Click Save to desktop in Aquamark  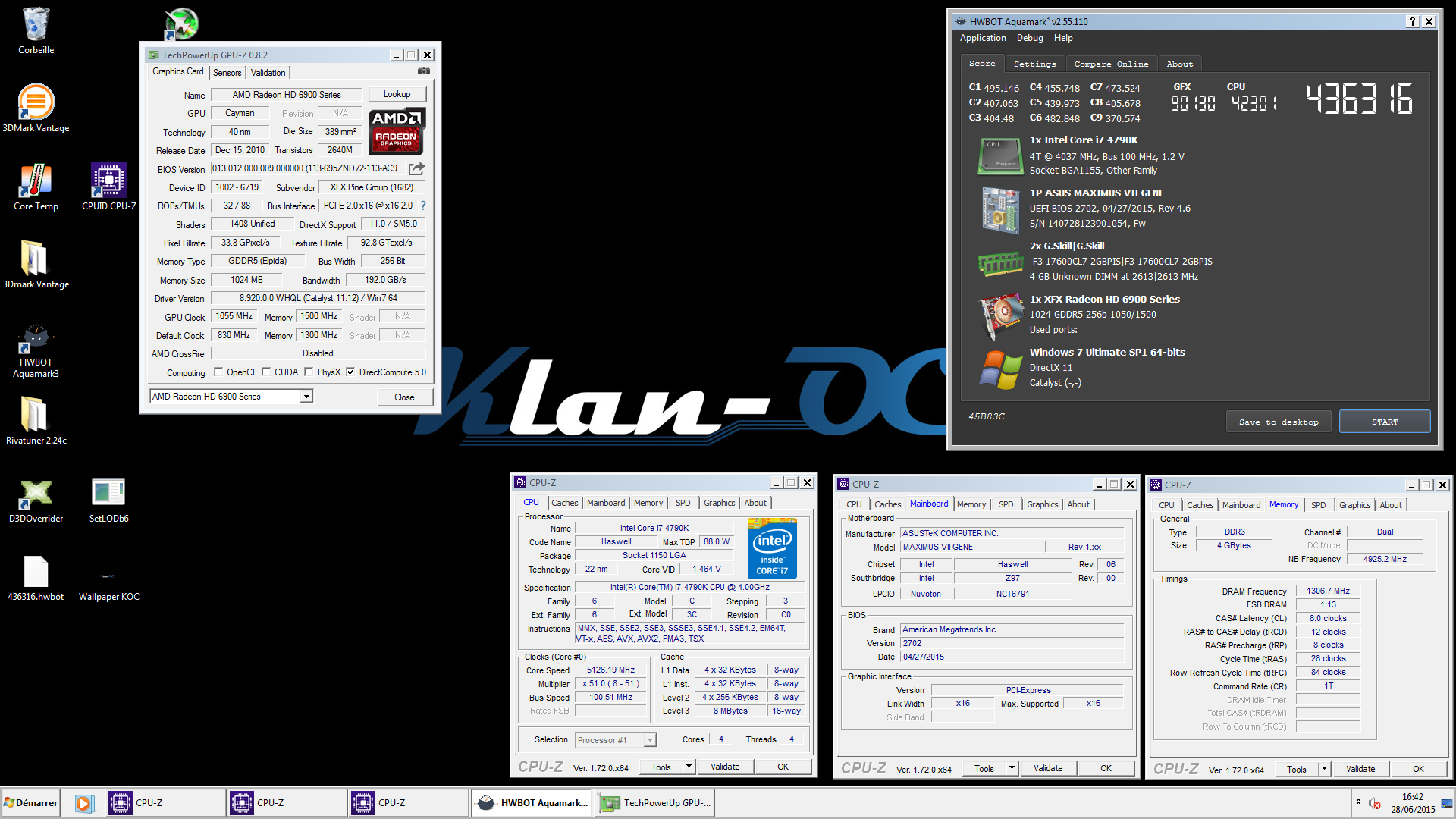[x=1279, y=422]
